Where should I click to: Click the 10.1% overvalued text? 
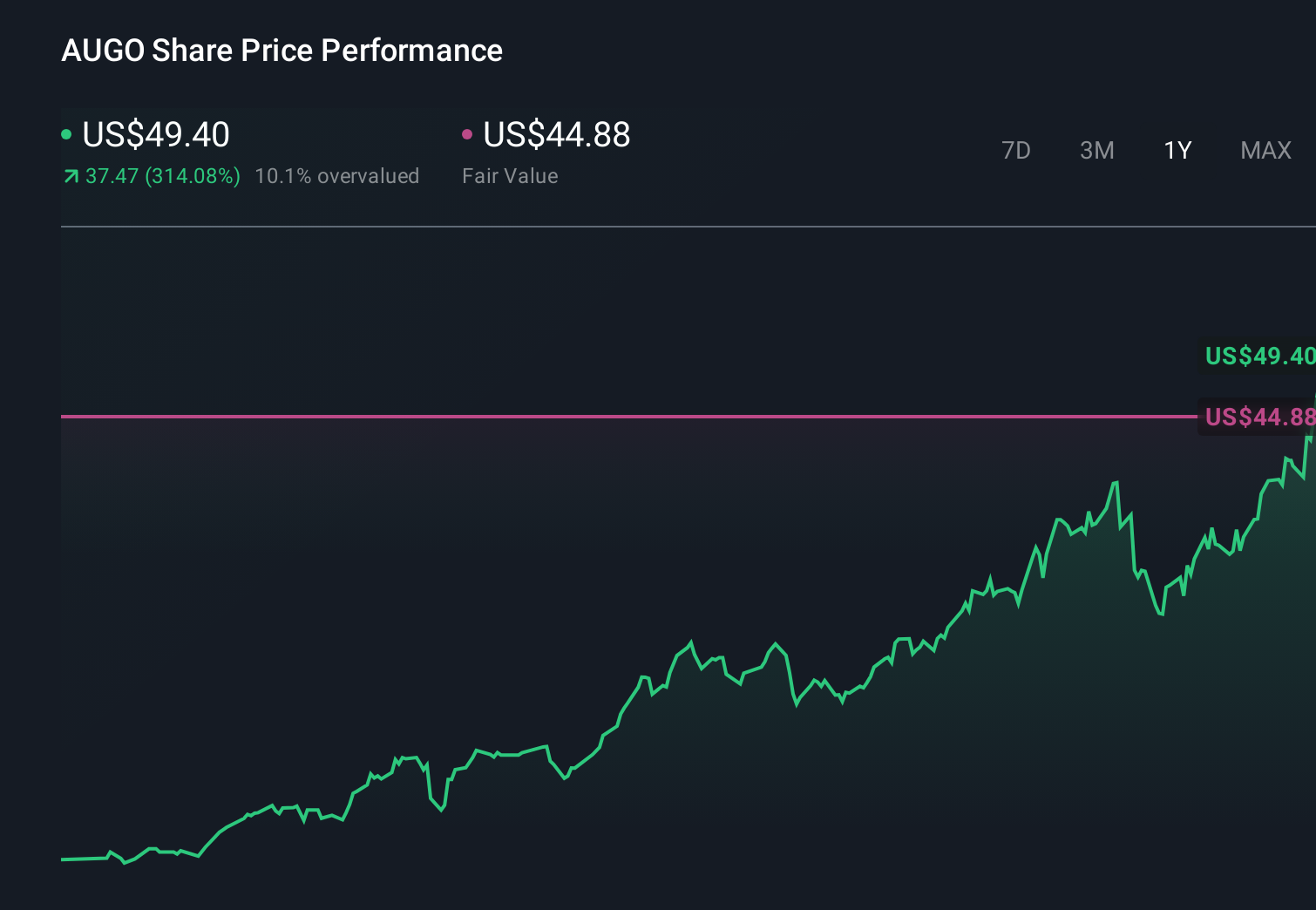[x=336, y=175]
